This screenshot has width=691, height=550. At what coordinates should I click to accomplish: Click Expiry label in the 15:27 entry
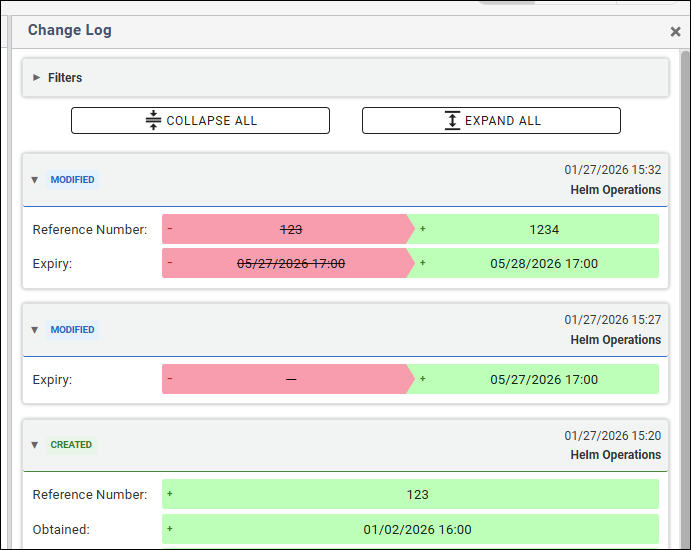click(x=52, y=379)
